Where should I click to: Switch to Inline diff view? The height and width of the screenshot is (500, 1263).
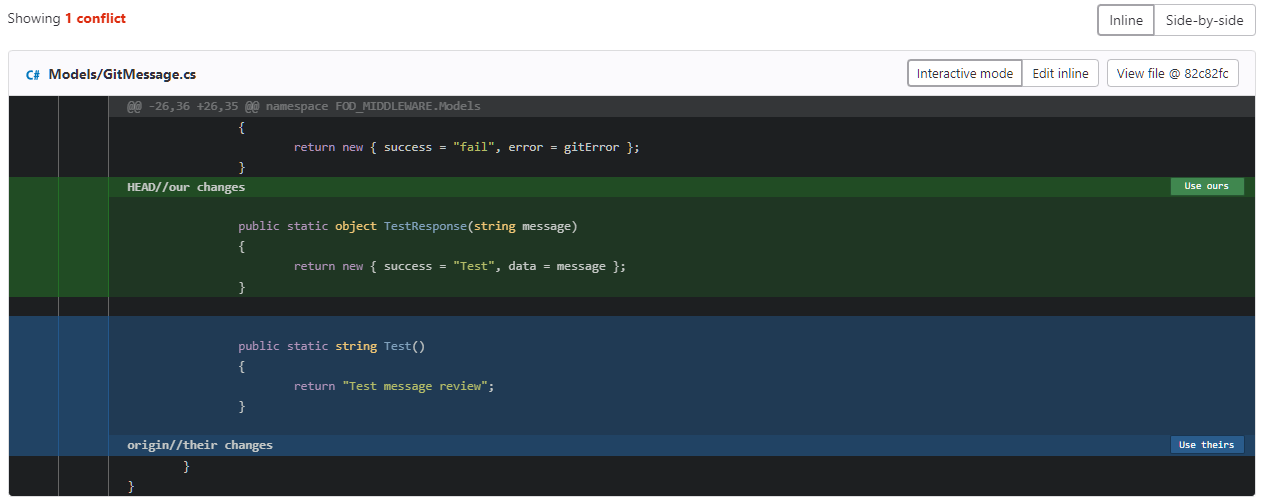pyautogui.click(x=1126, y=20)
